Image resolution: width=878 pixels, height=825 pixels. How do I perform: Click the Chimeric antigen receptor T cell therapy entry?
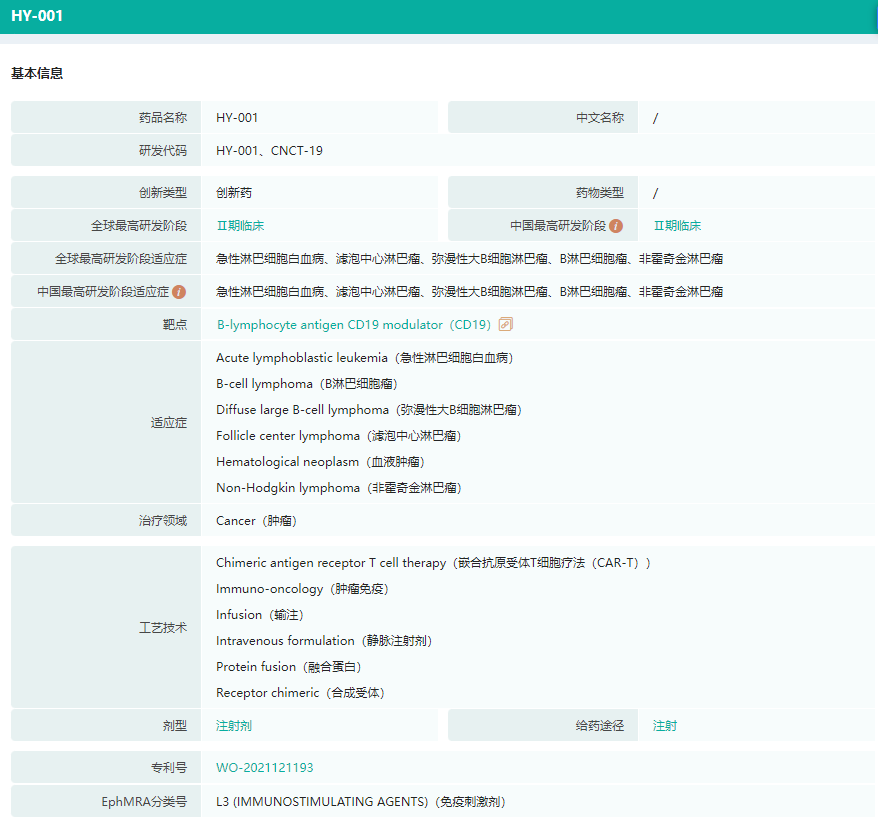point(433,563)
